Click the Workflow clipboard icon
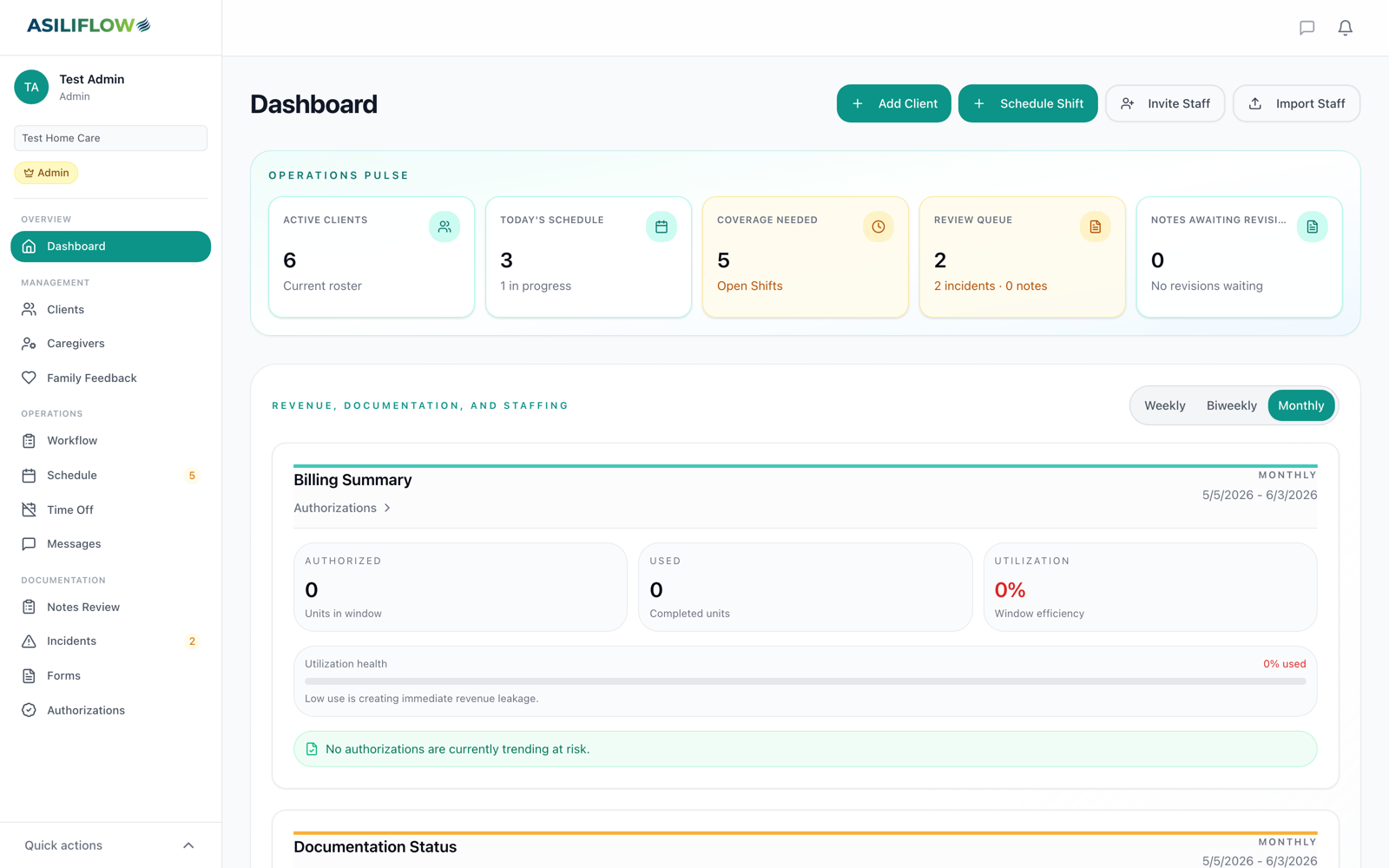 tap(29, 441)
